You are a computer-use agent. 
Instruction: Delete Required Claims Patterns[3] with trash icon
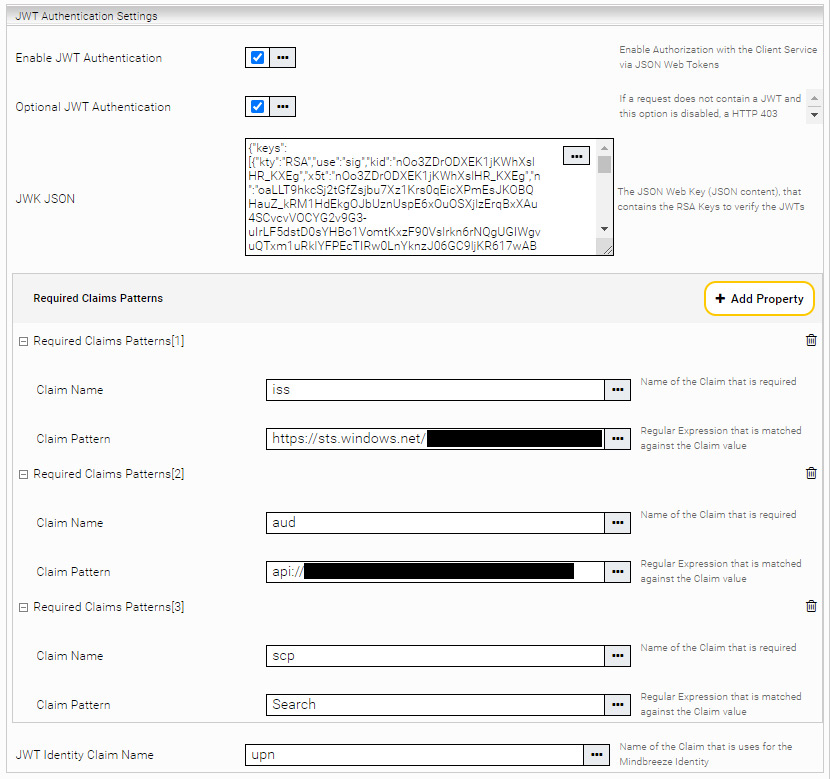coord(811,606)
